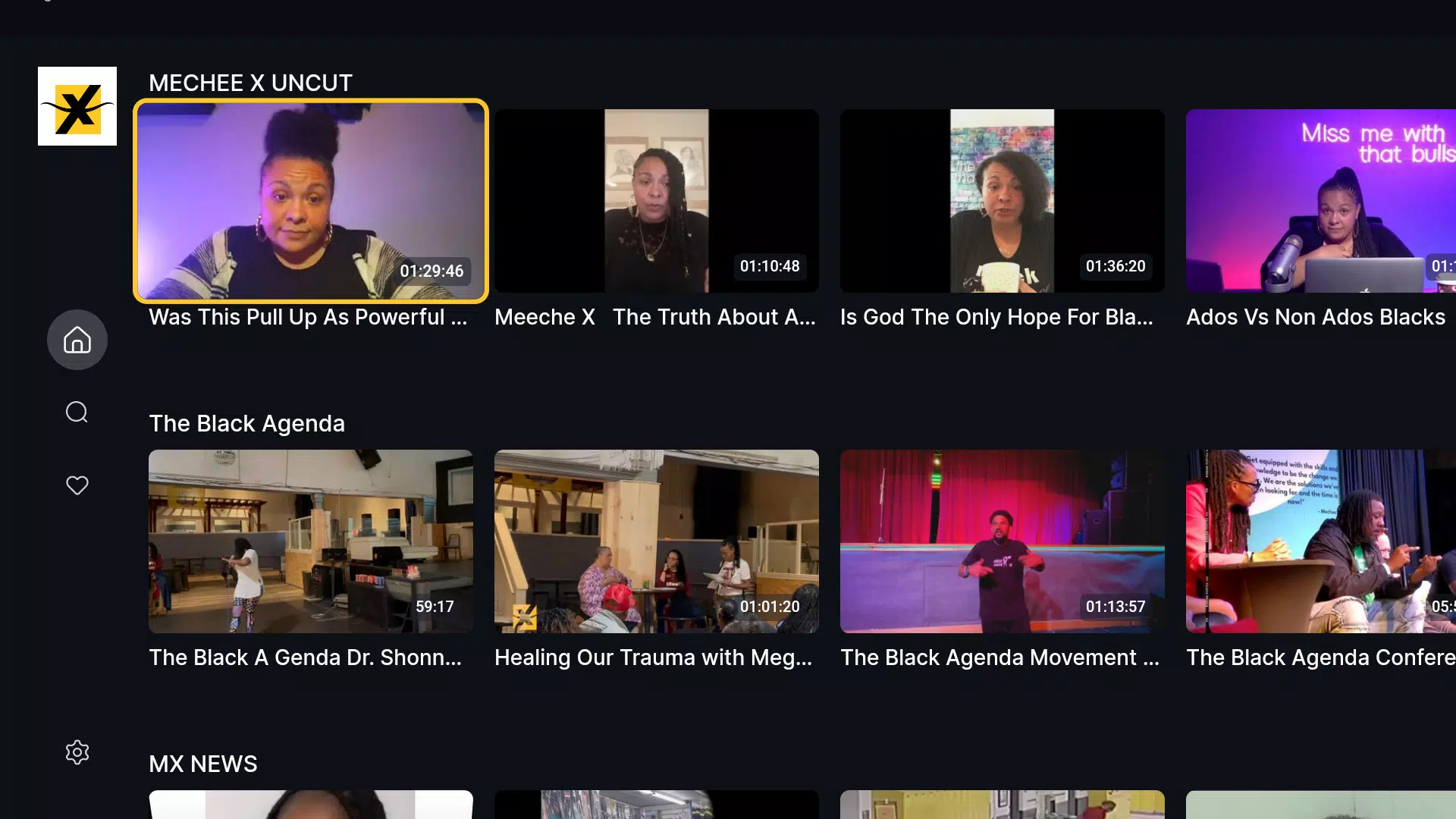Click title 'The Black A Genda Dr. Shonn...'
Screen dimensions: 1456x819
(x=305, y=657)
